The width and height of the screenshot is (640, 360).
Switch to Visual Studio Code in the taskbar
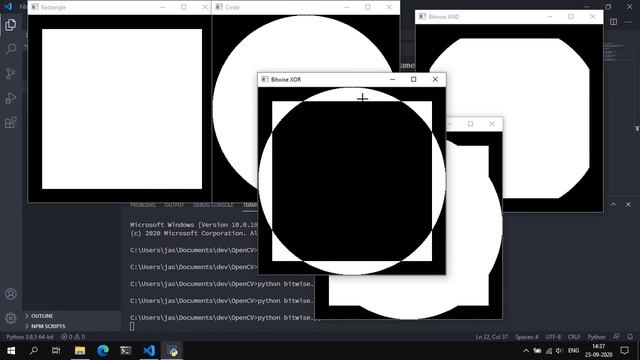point(149,351)
